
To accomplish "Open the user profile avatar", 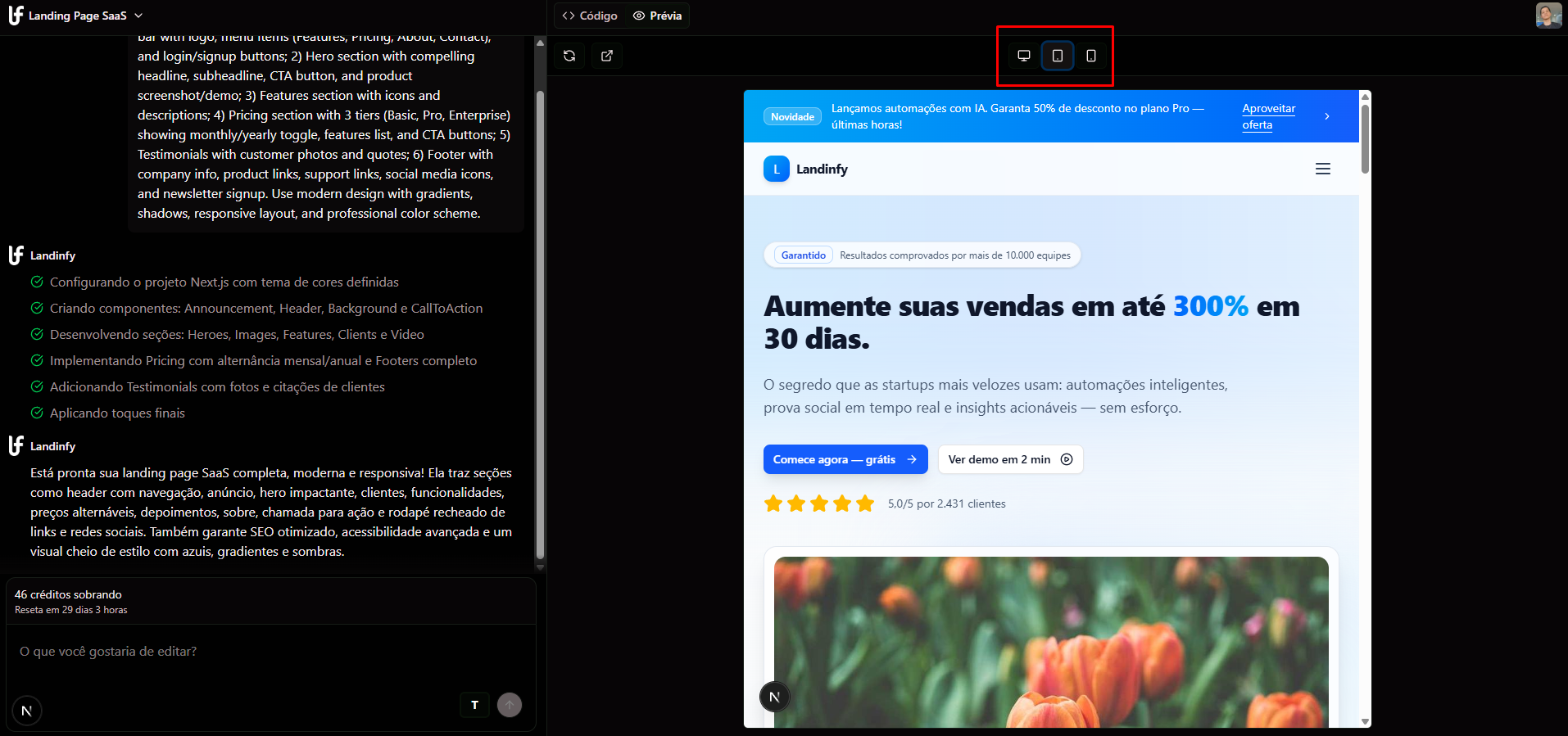I will tap(1548, 16).
